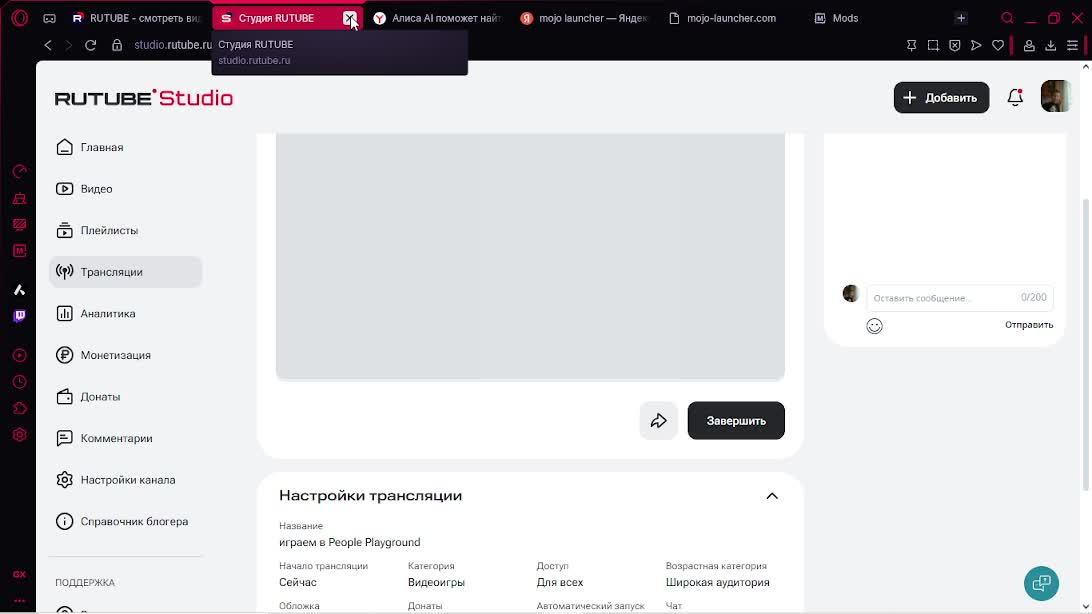Switch to the mojo launcher Яндекс tab
Image resolution: width=1092 pixels, height=614 pixels.
[584, 18]
